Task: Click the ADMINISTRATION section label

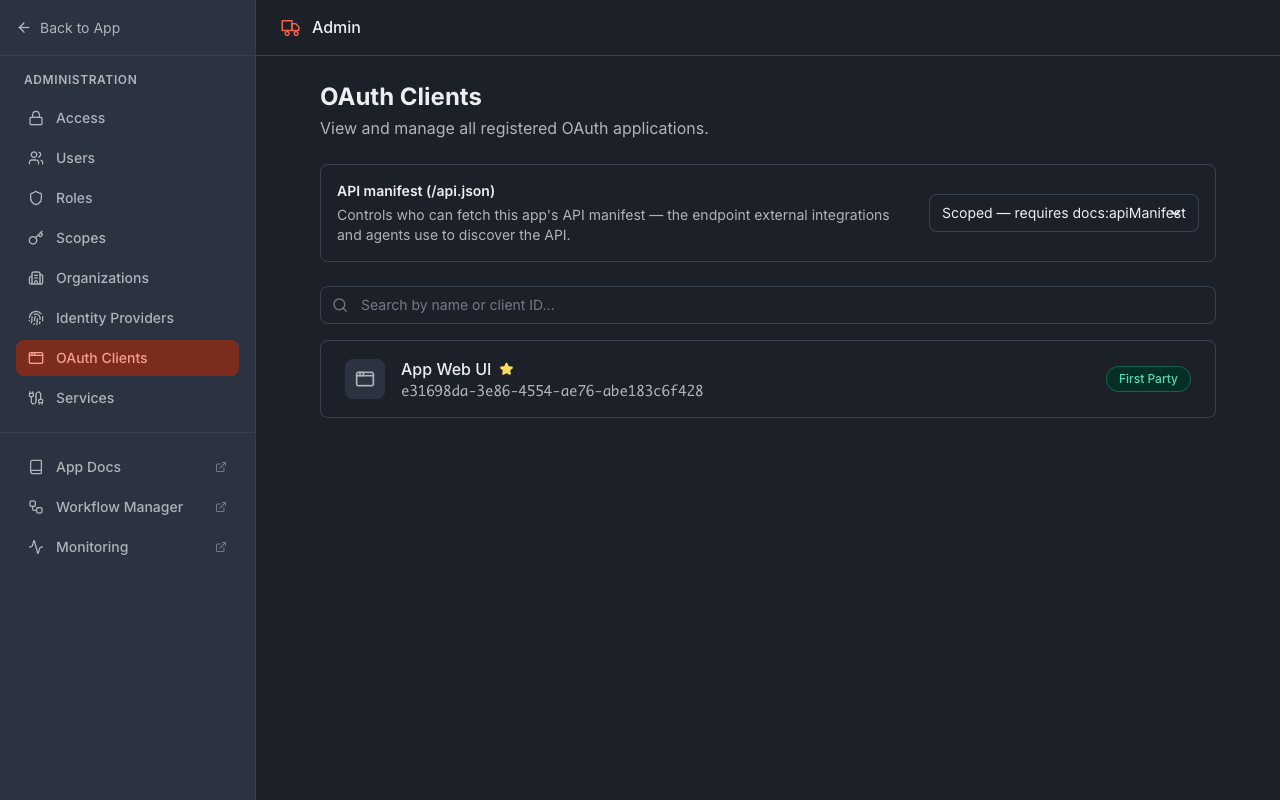Action: [x=81, y=80]
